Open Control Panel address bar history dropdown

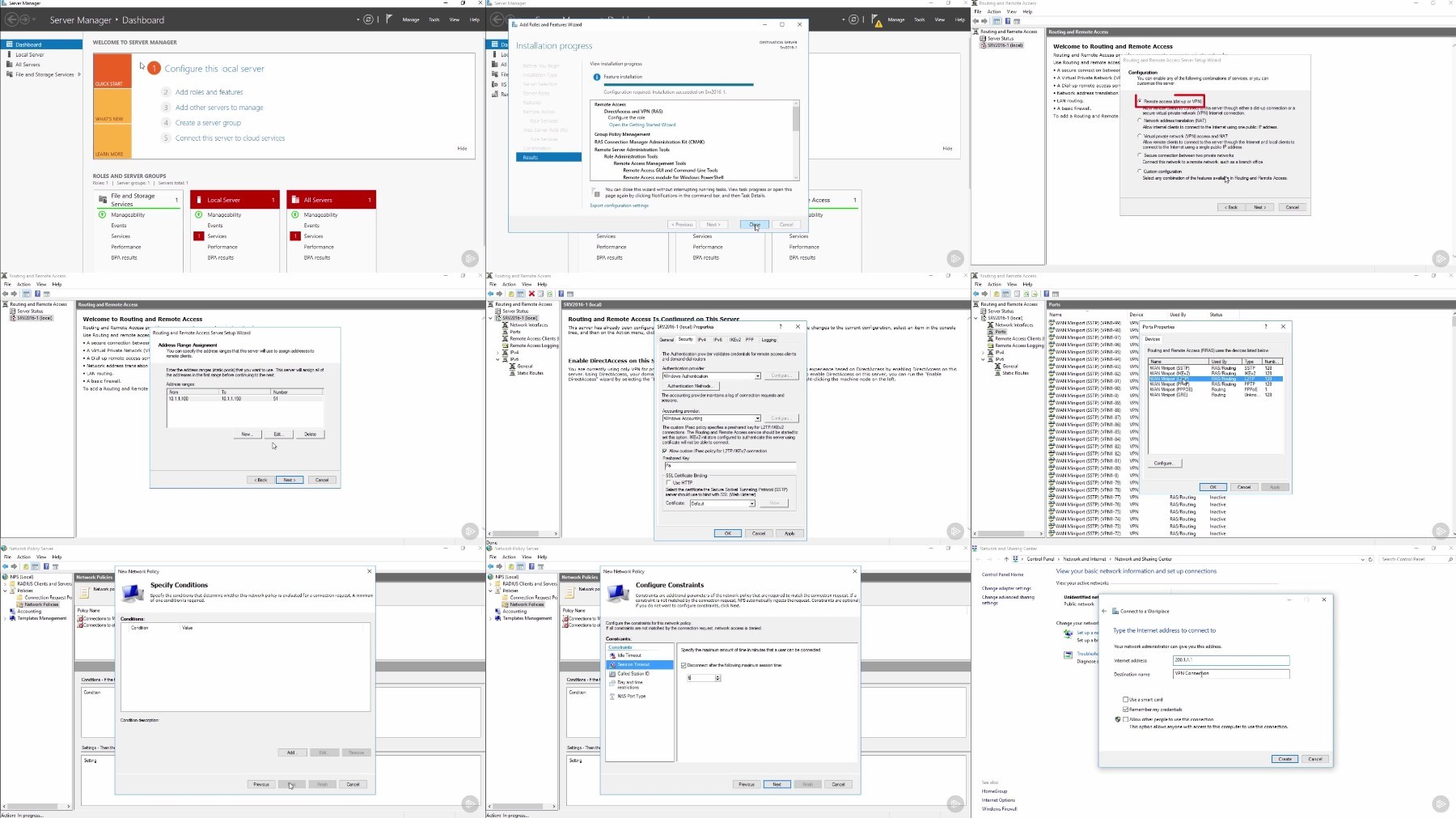1362,559
